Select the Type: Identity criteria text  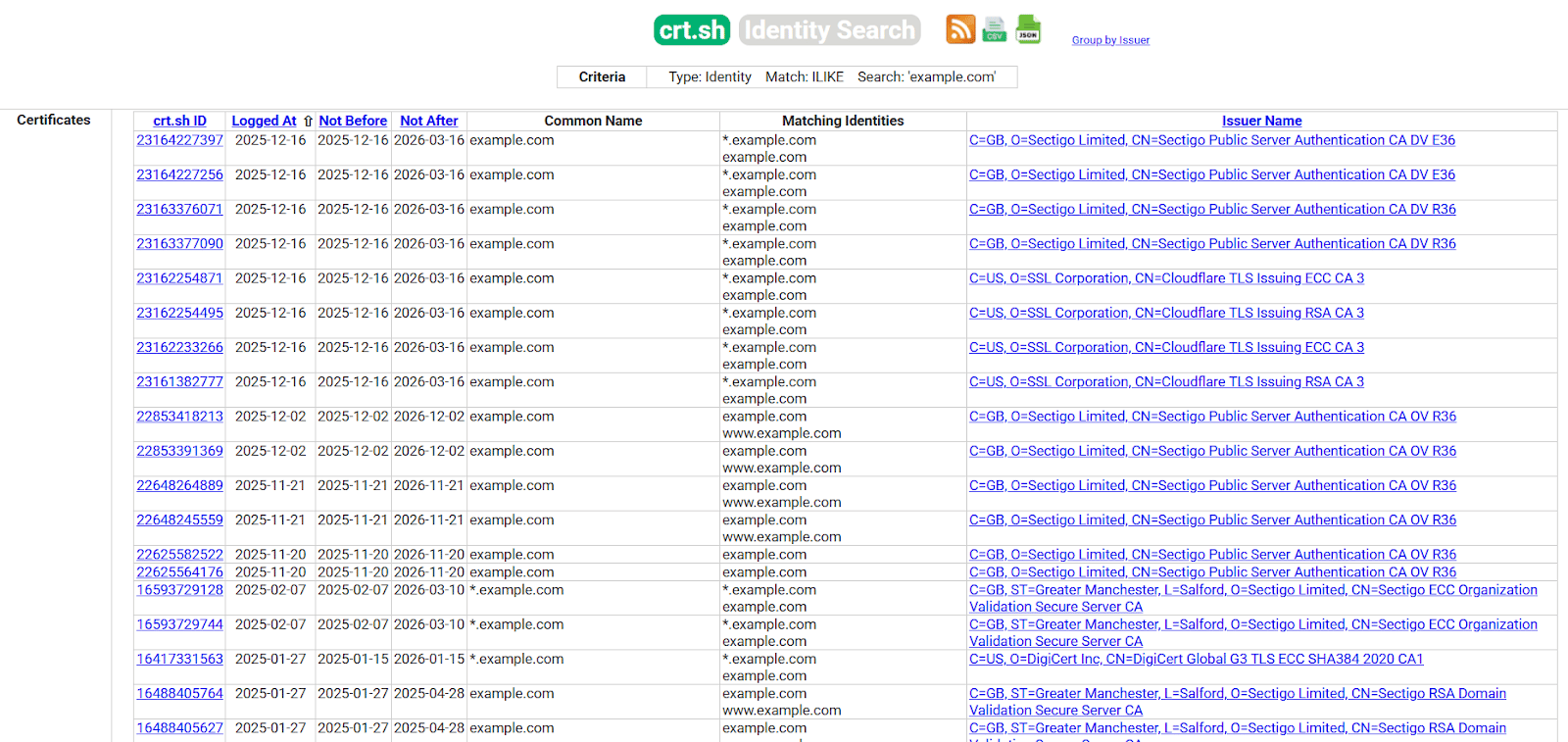(710, 76)
